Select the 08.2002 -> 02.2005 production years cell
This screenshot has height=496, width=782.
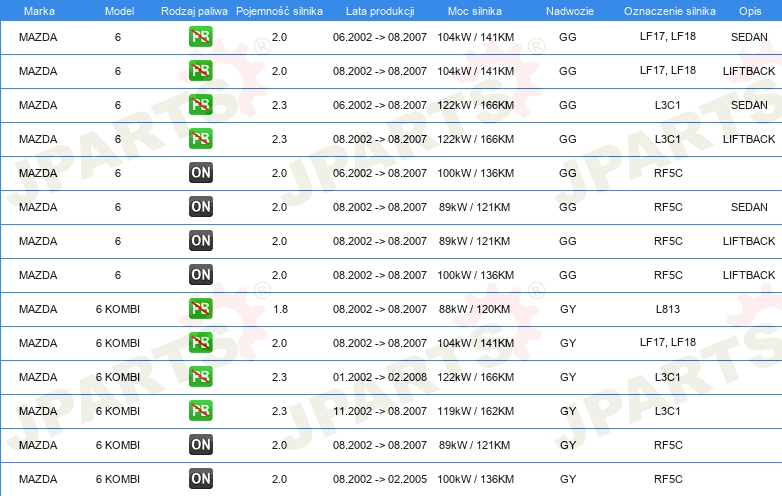(380, 479)
